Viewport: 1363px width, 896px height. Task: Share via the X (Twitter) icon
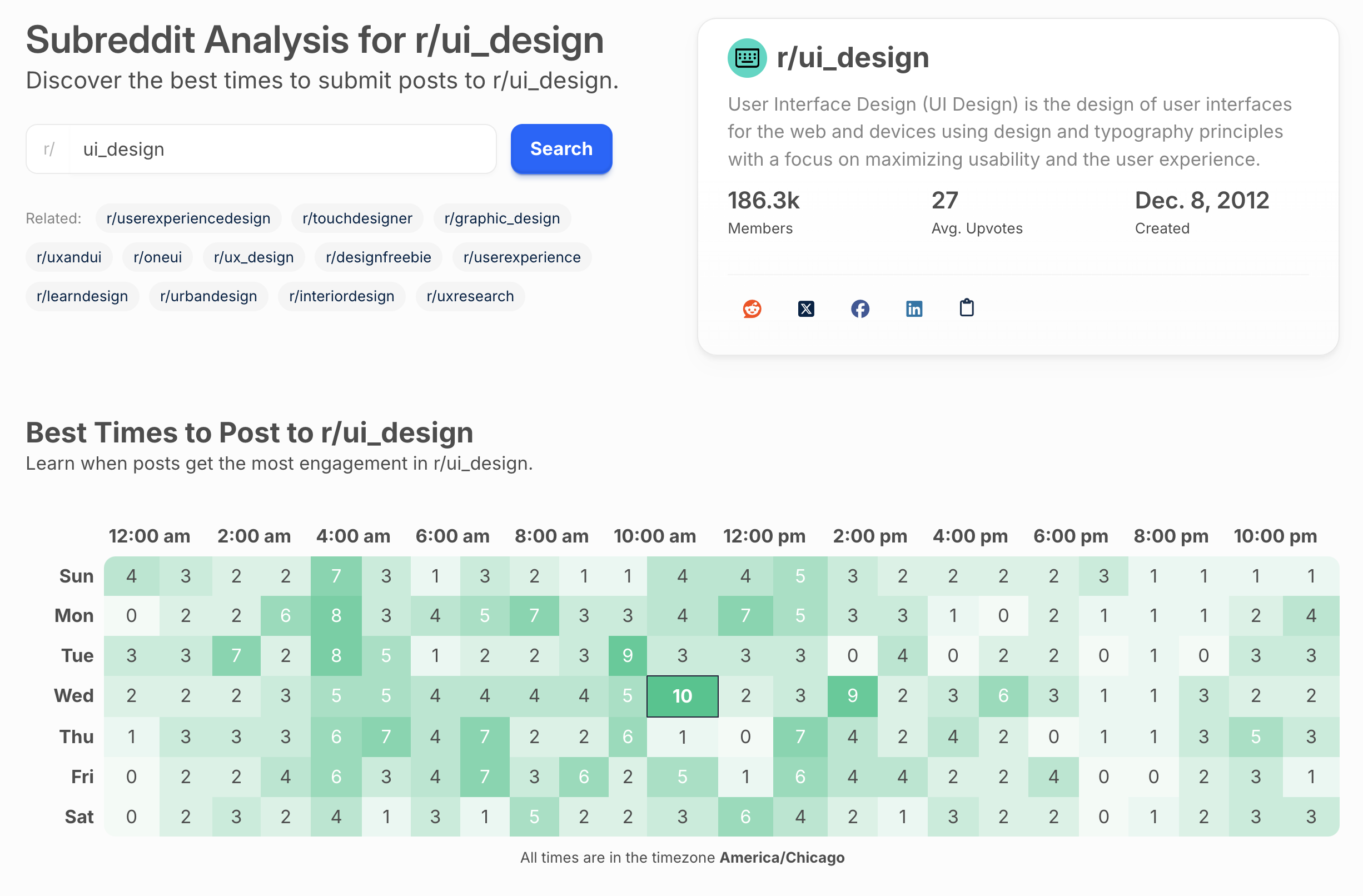[x=806, y=308]
